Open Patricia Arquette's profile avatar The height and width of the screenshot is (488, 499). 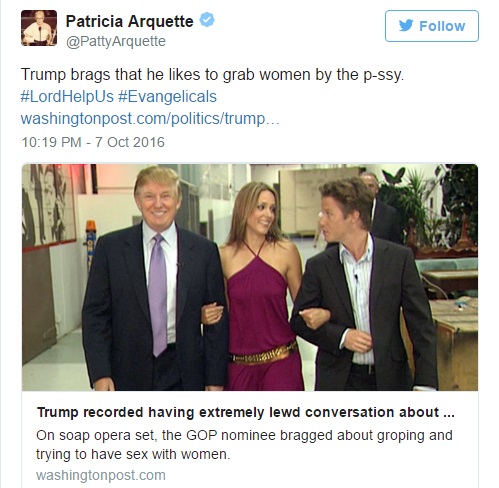point(39,28)
